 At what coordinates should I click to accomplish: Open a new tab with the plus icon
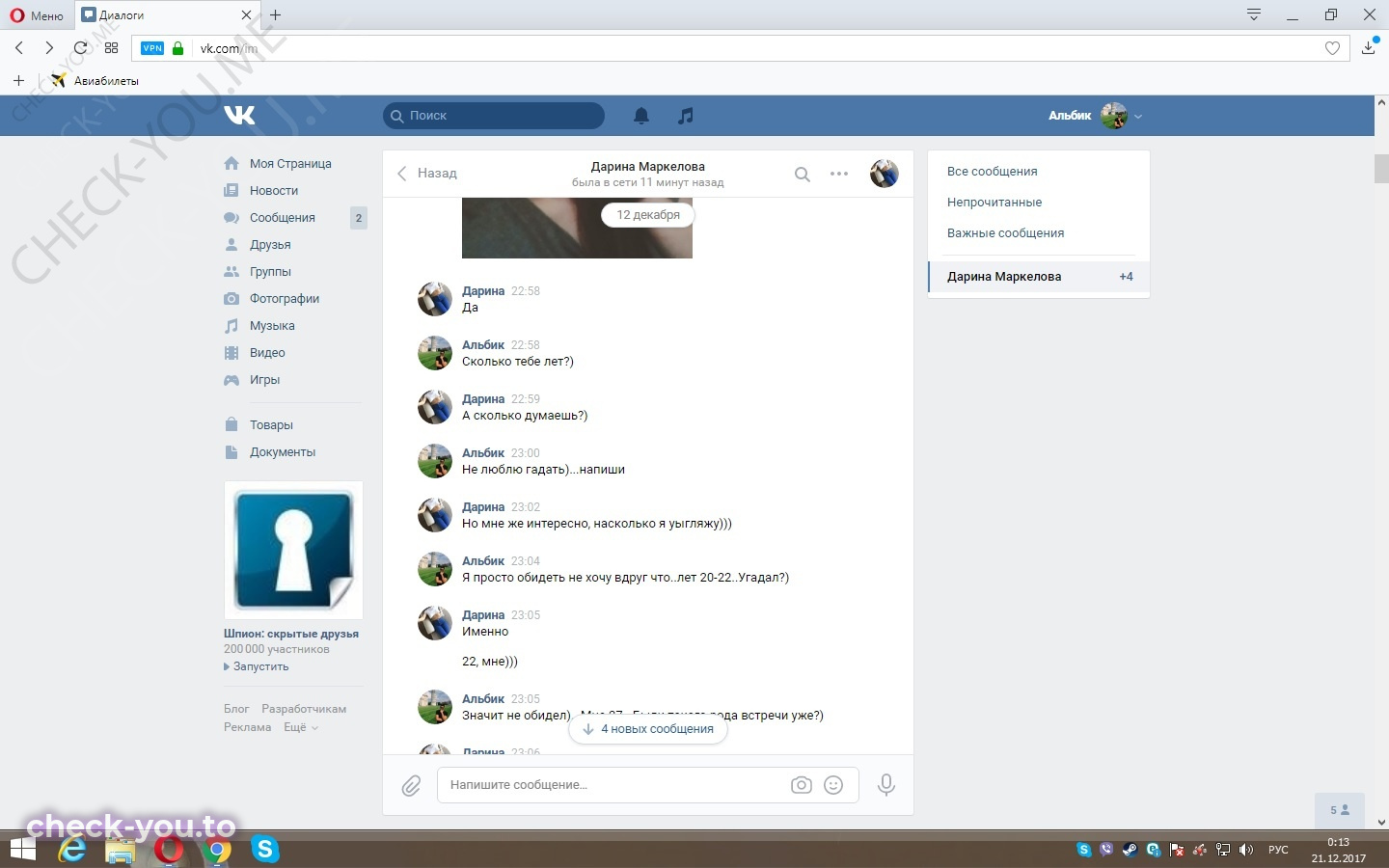point(276,14)
